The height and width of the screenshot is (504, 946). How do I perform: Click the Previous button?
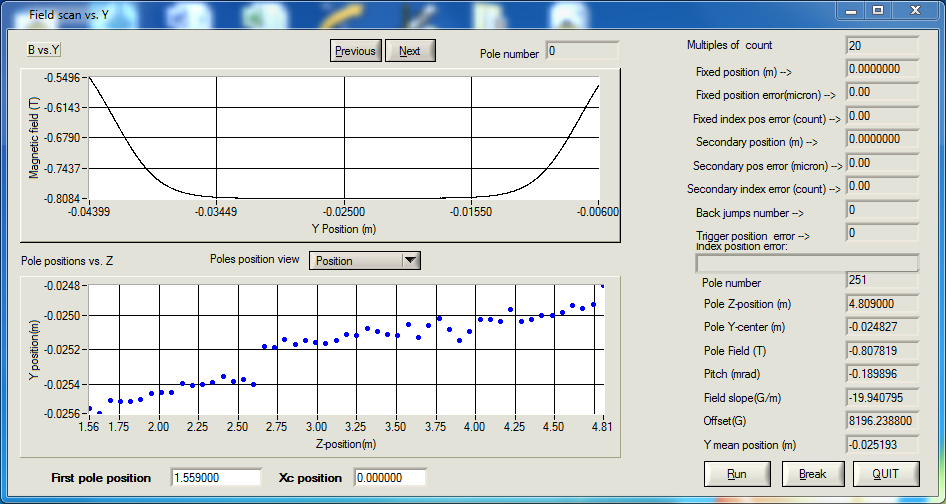coord(355,51)
